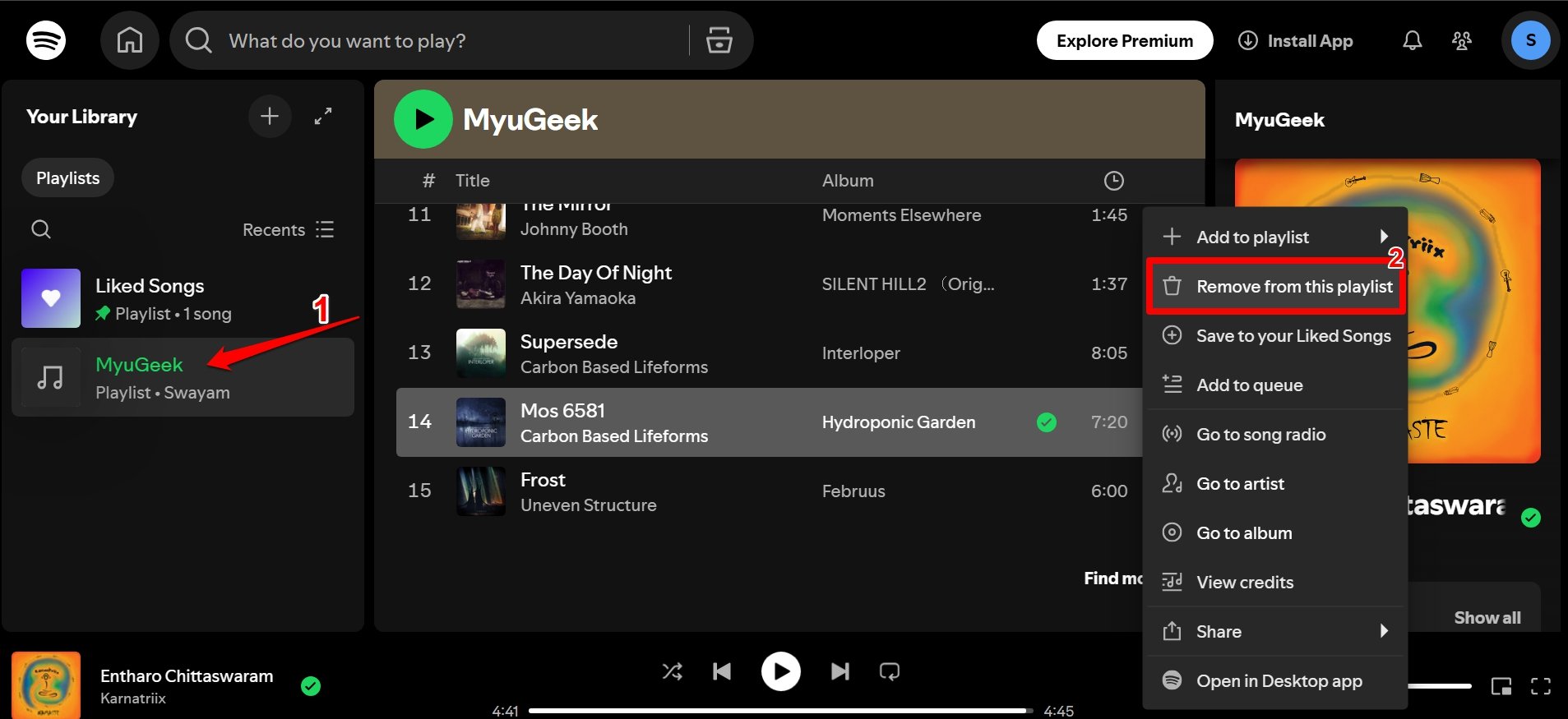Open the Recents sort list menu
Screen dimensions: 1568x719
288,229
